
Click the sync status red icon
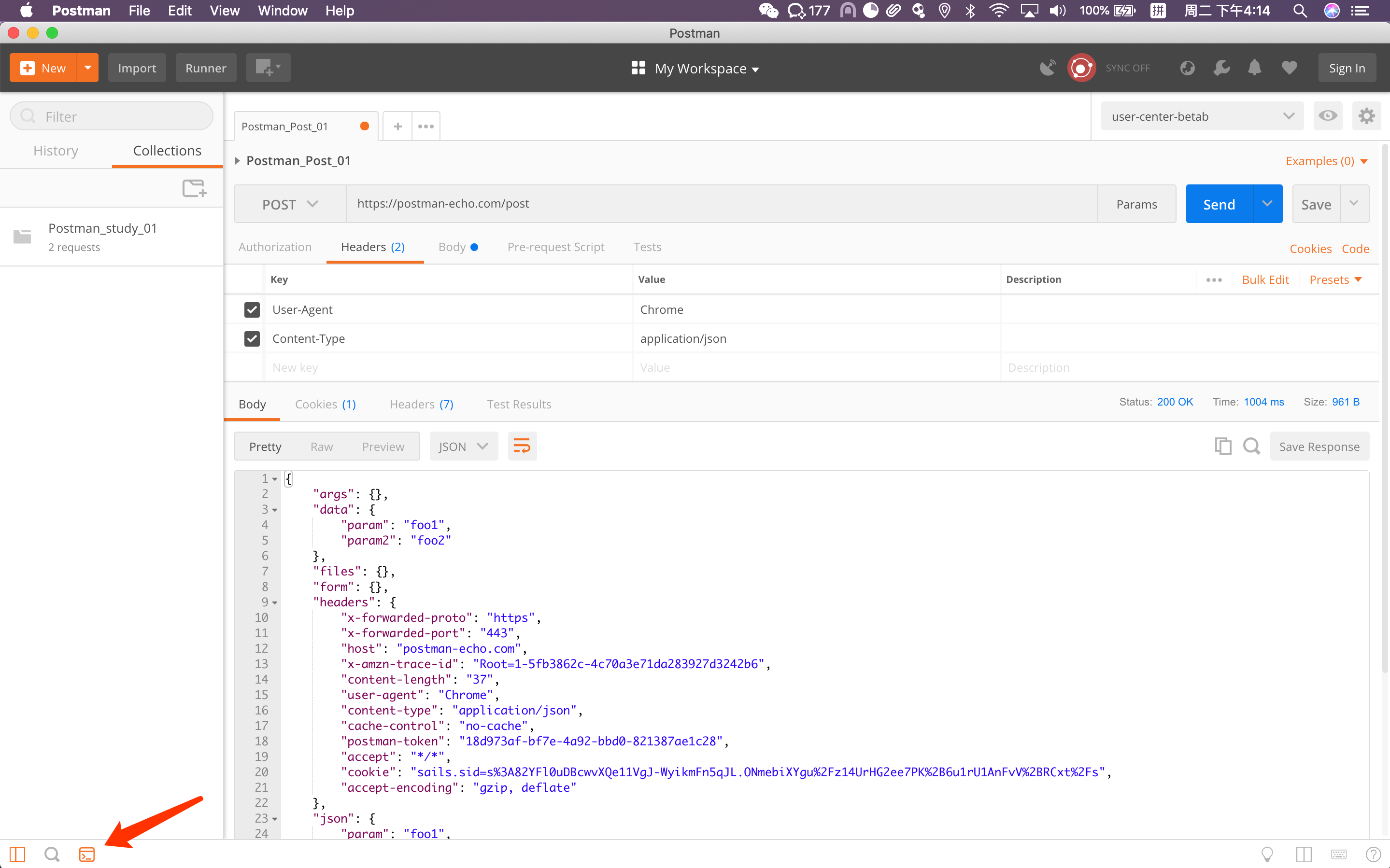tap(1081, 68)
